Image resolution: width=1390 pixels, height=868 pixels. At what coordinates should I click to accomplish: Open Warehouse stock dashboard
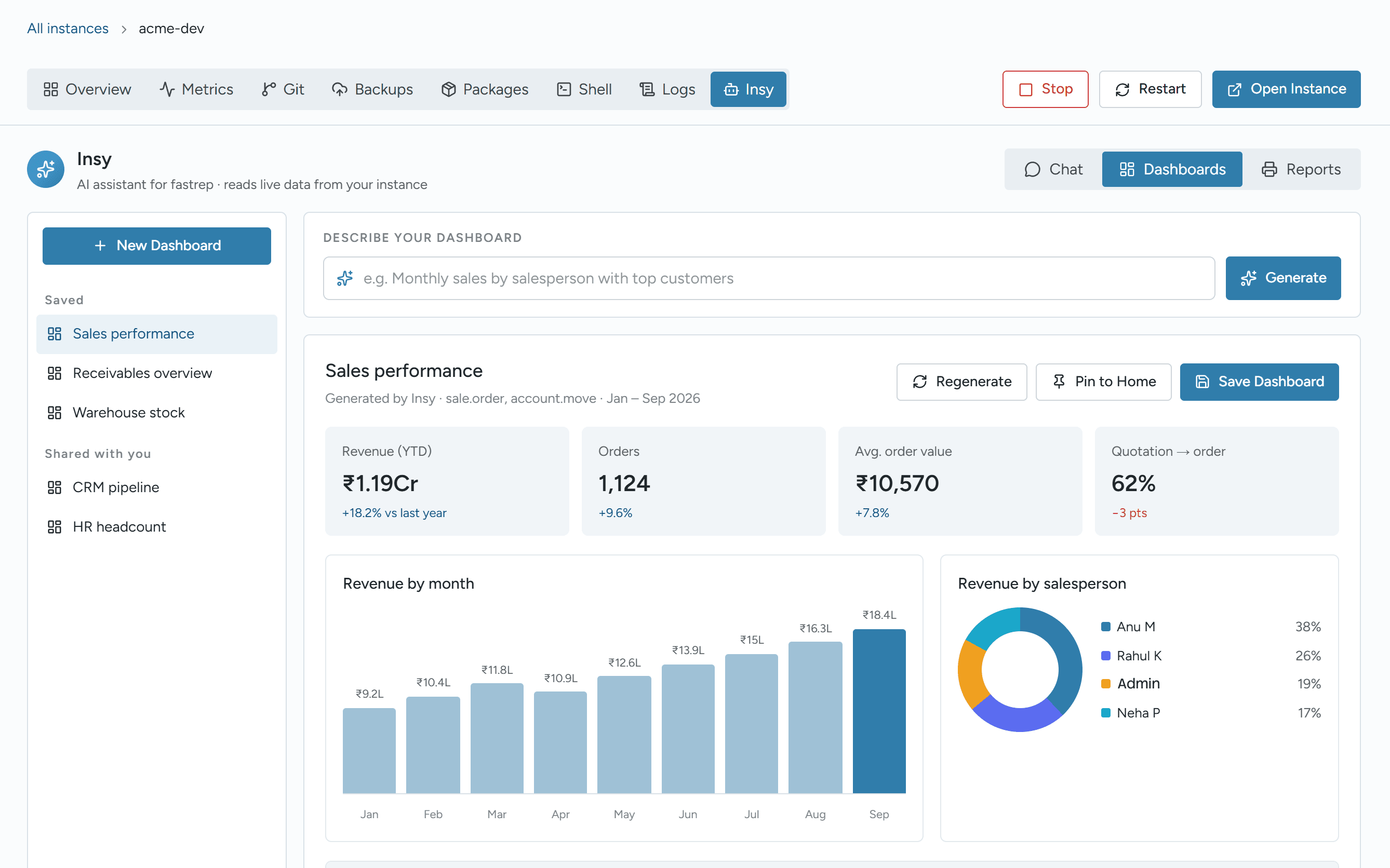(x=157, y=413)
